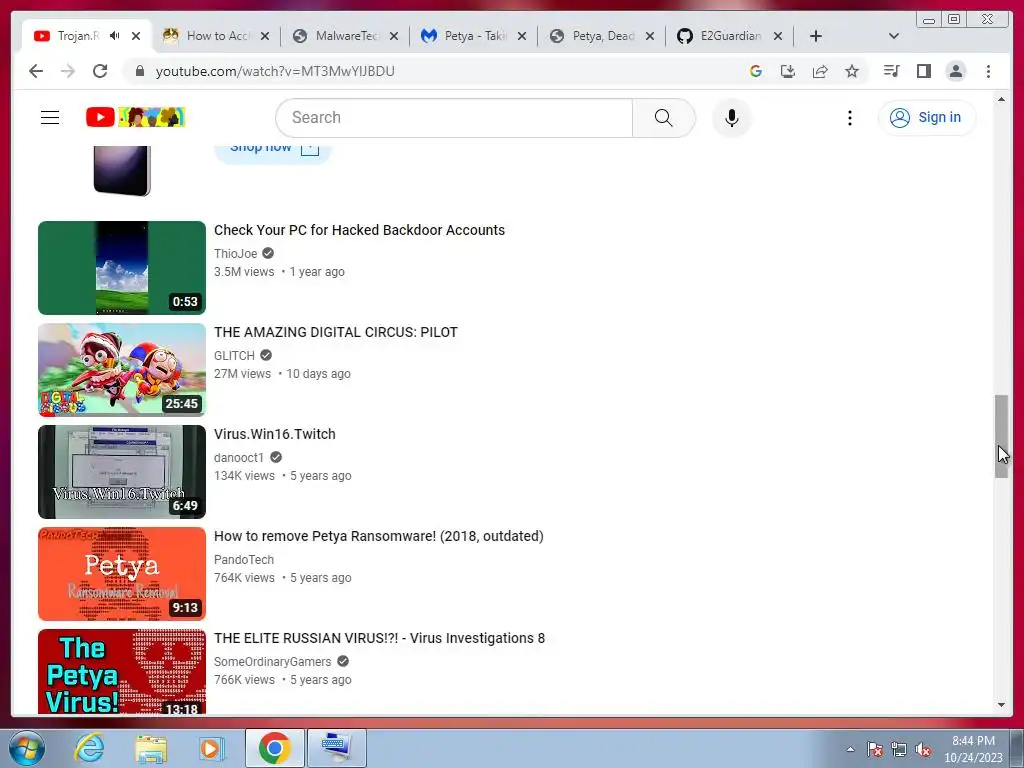Viewport: 1024px width, 768px height.
Task: Switch to the How to Acc tab
Action: [209, 36]
